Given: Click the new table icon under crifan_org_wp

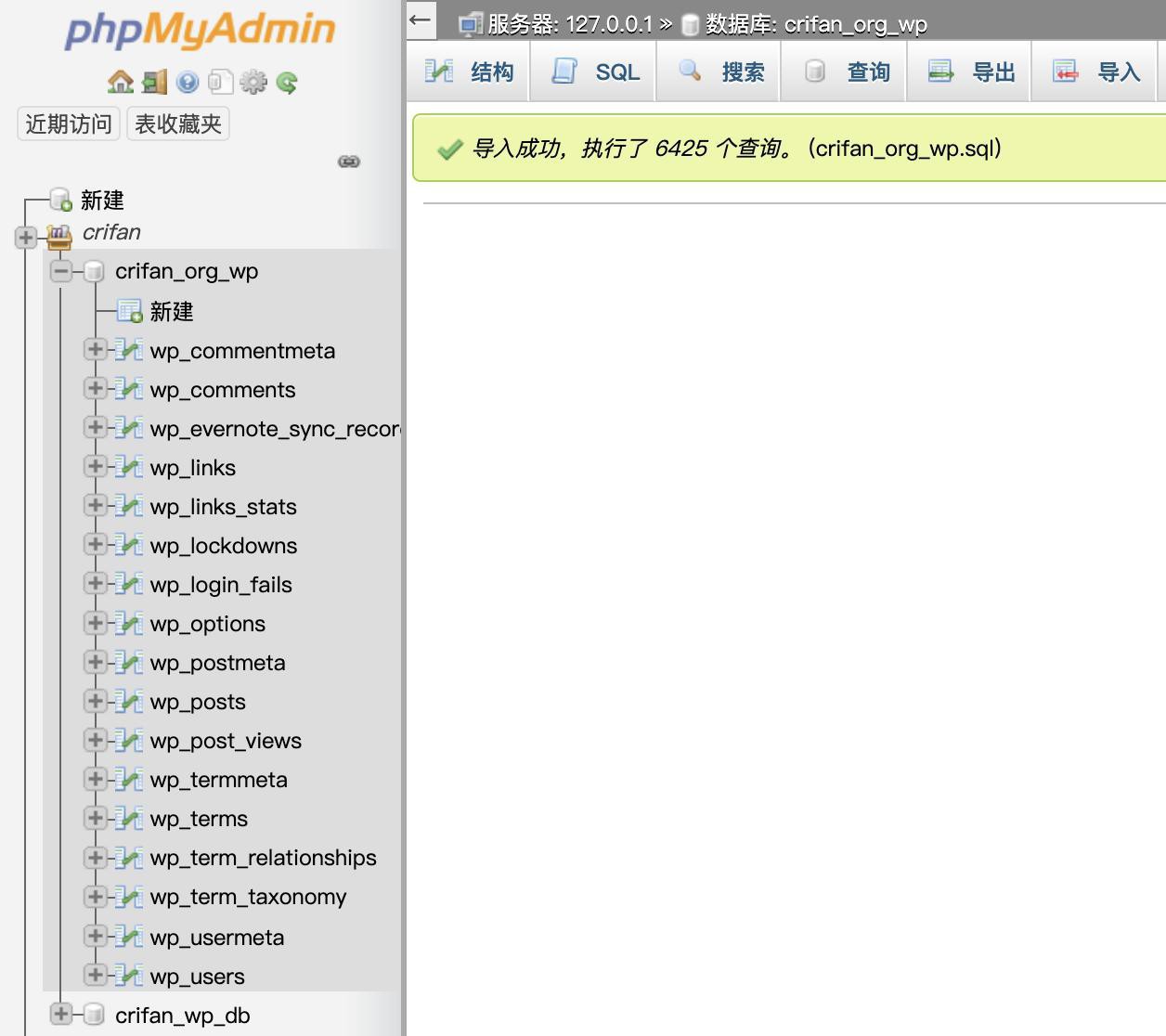Looking at the screenshot, I should (129, 310).
